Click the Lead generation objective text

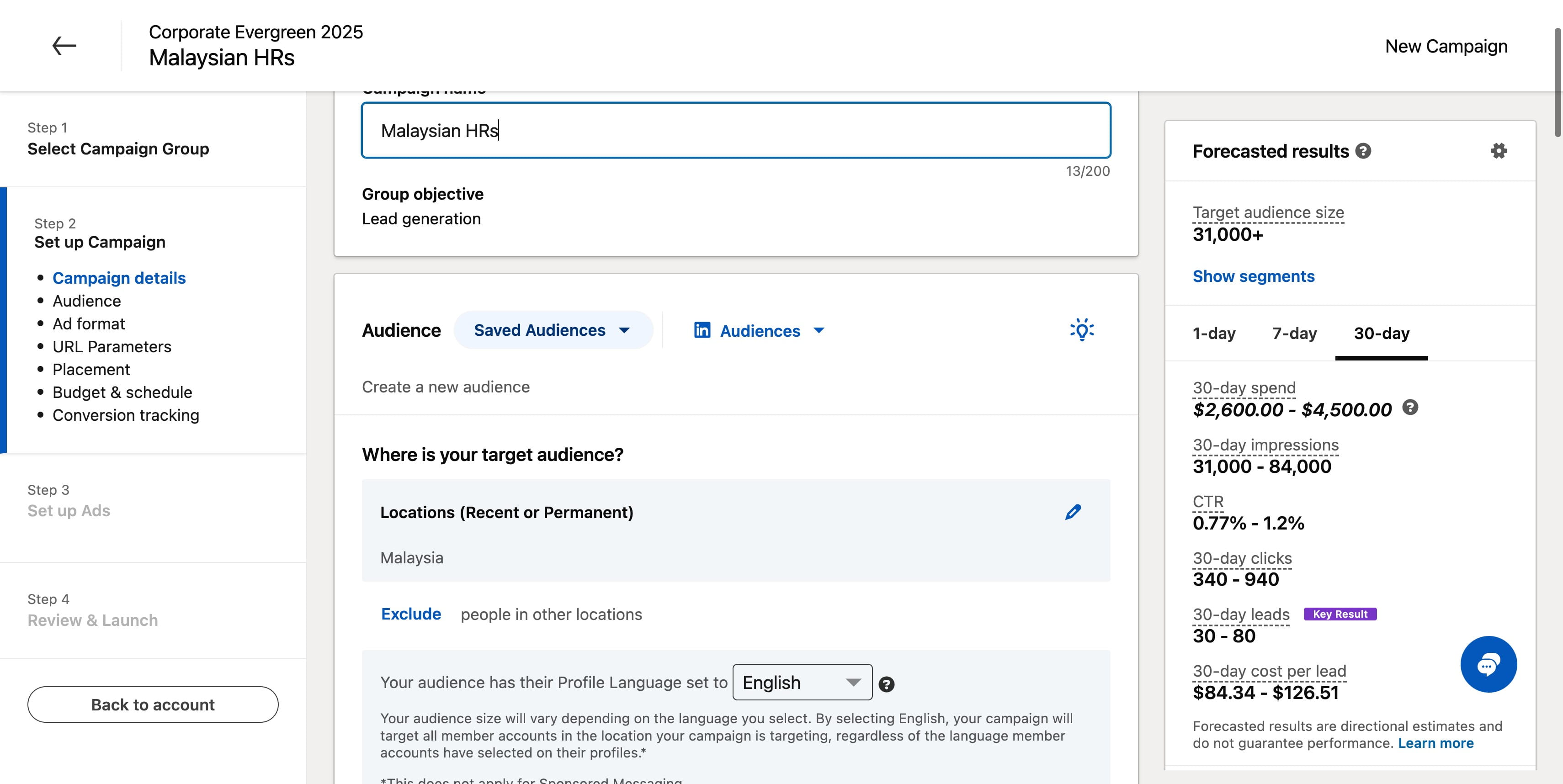[x=421, y=219]
